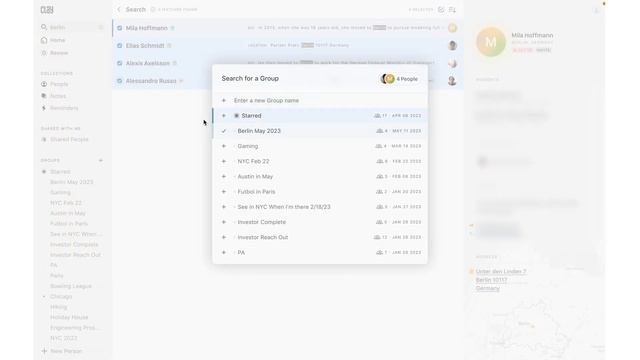The width and height of the screenshot is (640, 360).
Task: Click Starred group label in dialog
Action: [x=251, y=116]
